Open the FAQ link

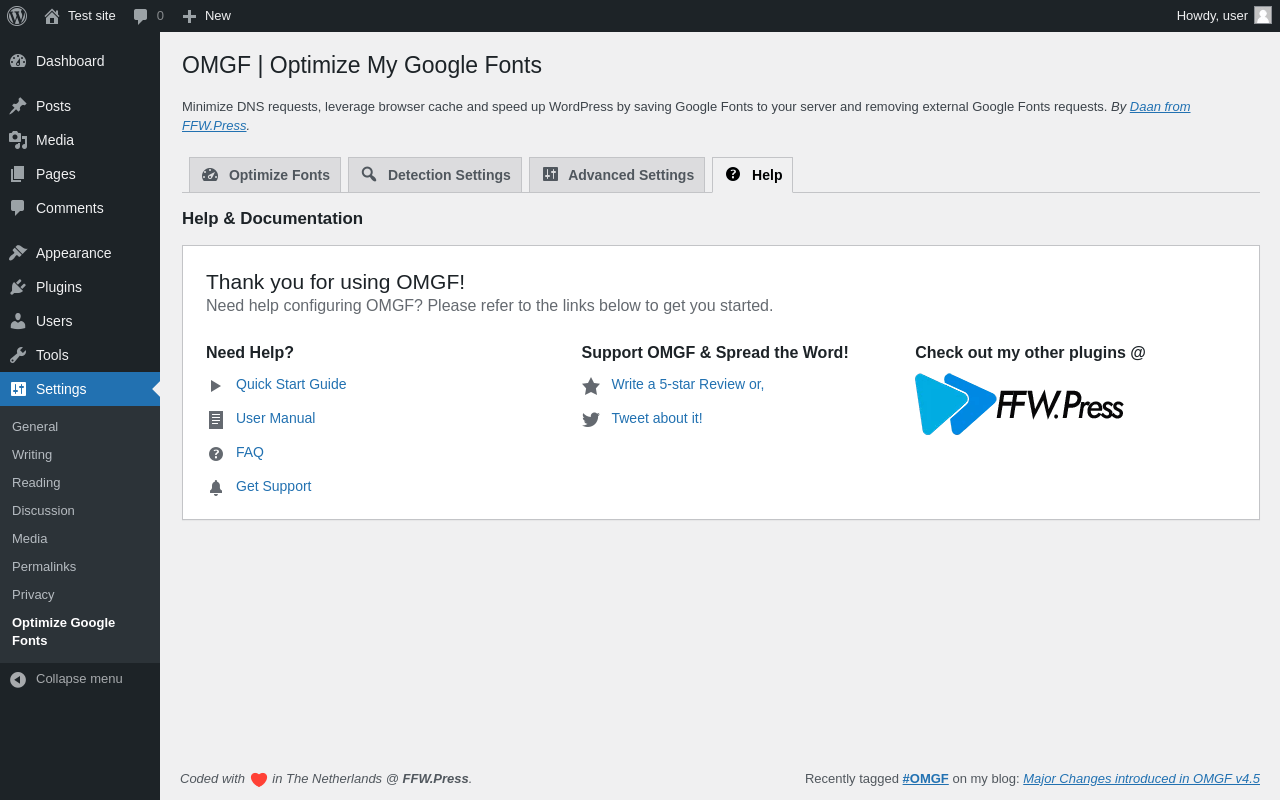coord(250,452)
